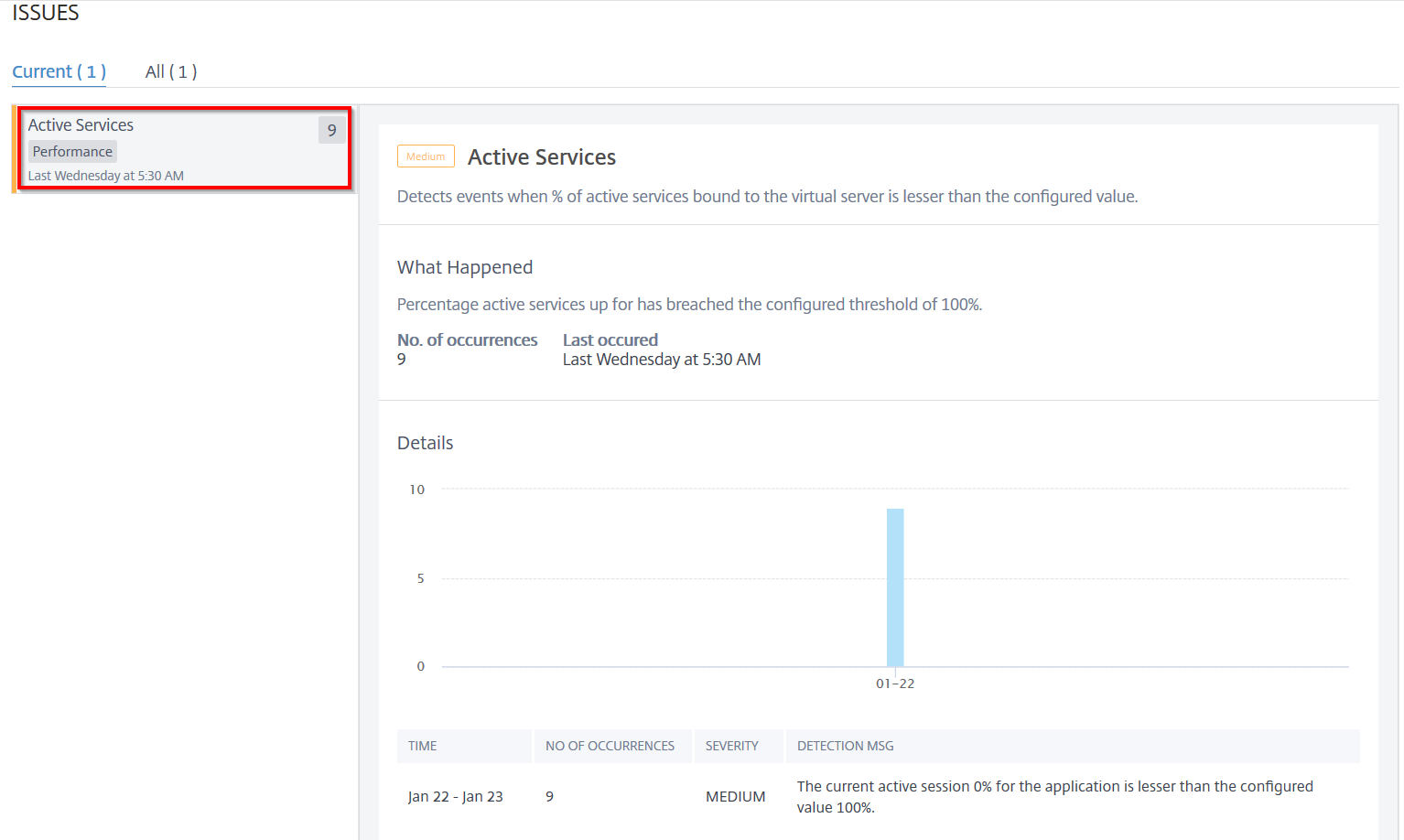Viewport: 1404px width, 840px height.
Task: Click the 01-22 axis date label
Action: (x=895, y=684)
